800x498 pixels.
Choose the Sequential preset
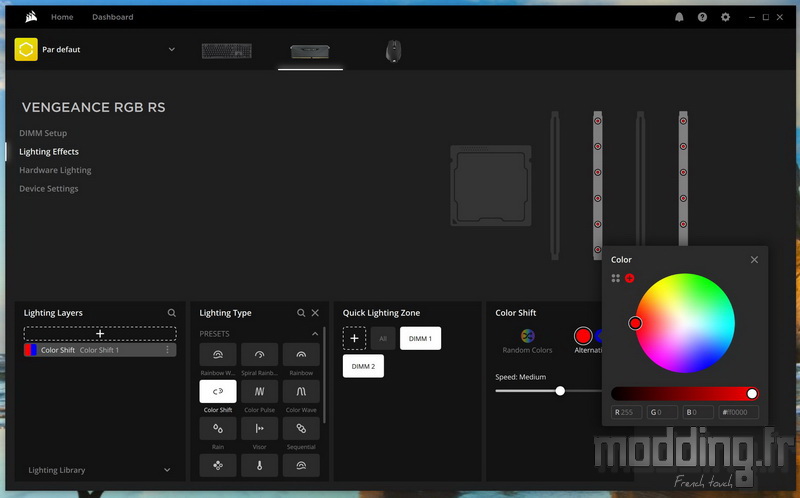(301, 429)
